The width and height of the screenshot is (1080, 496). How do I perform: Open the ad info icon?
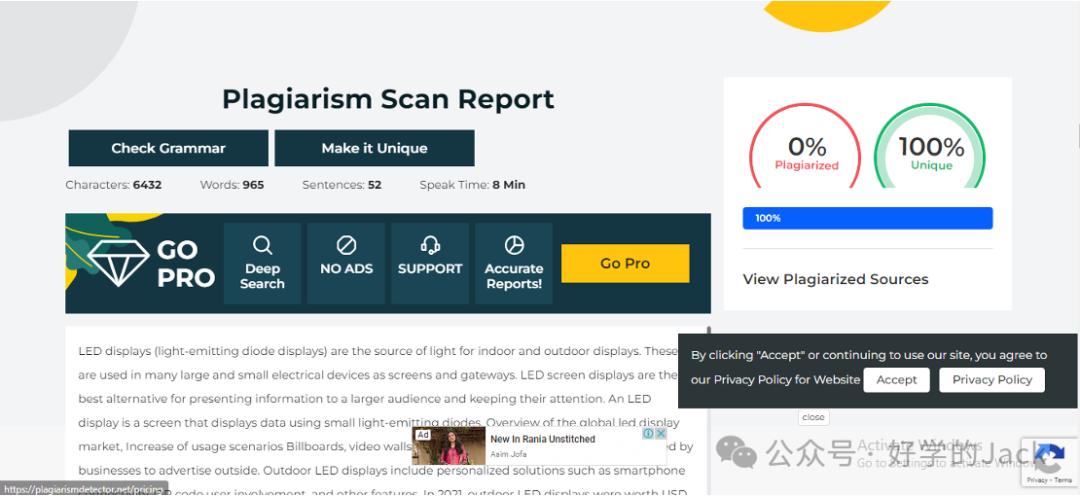click(648, 434)
